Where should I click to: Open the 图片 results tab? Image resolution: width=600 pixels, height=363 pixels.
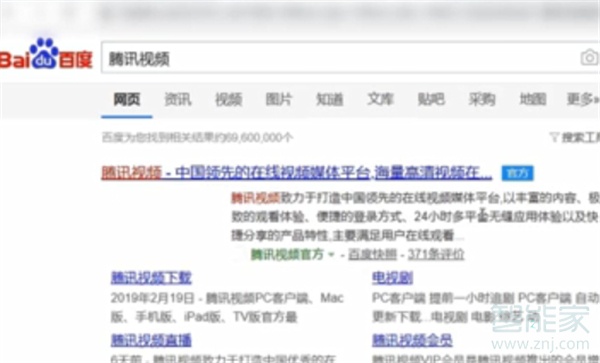click(x=279, y=99)
